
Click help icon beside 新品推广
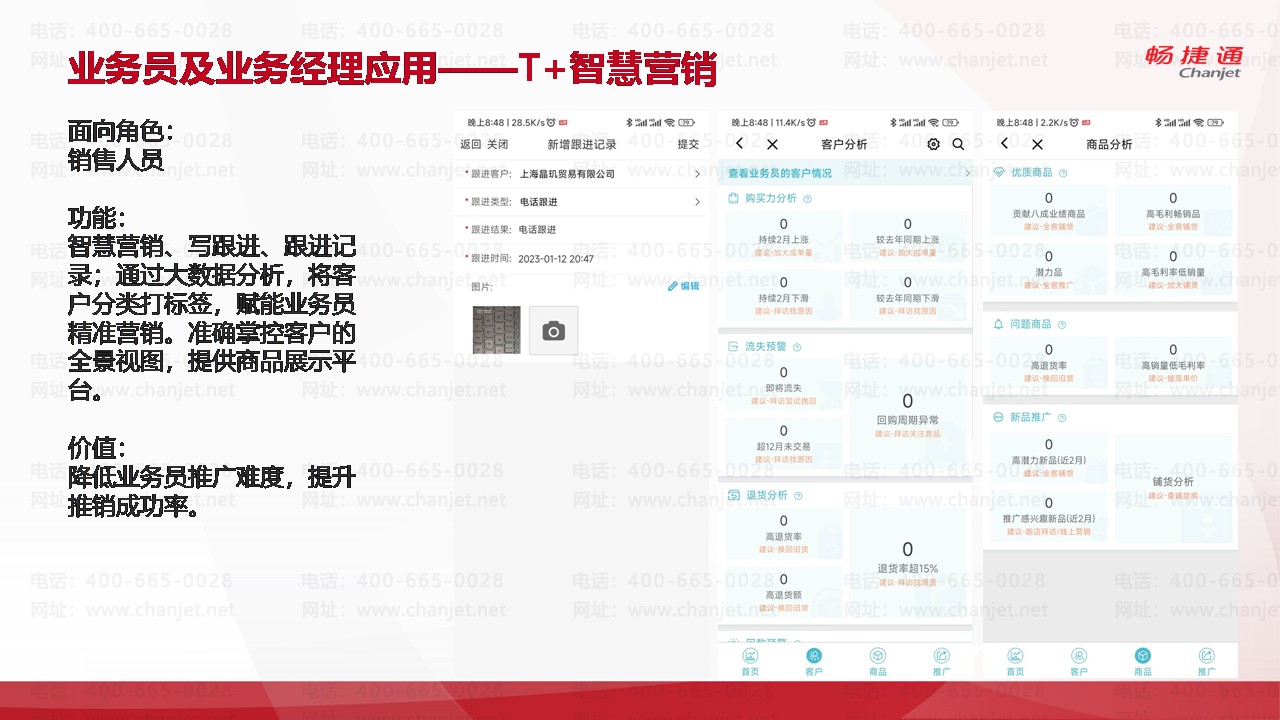pos(1063,417)
